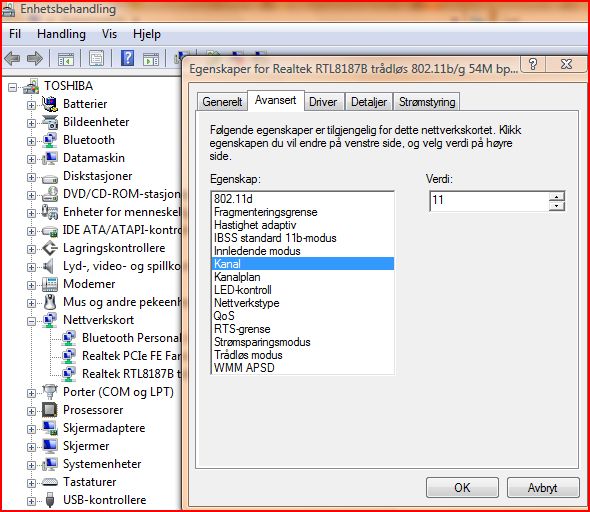The image size is (590, 512).
Task: Open the Strømstyring tab
Action: (x=427, y=102)
